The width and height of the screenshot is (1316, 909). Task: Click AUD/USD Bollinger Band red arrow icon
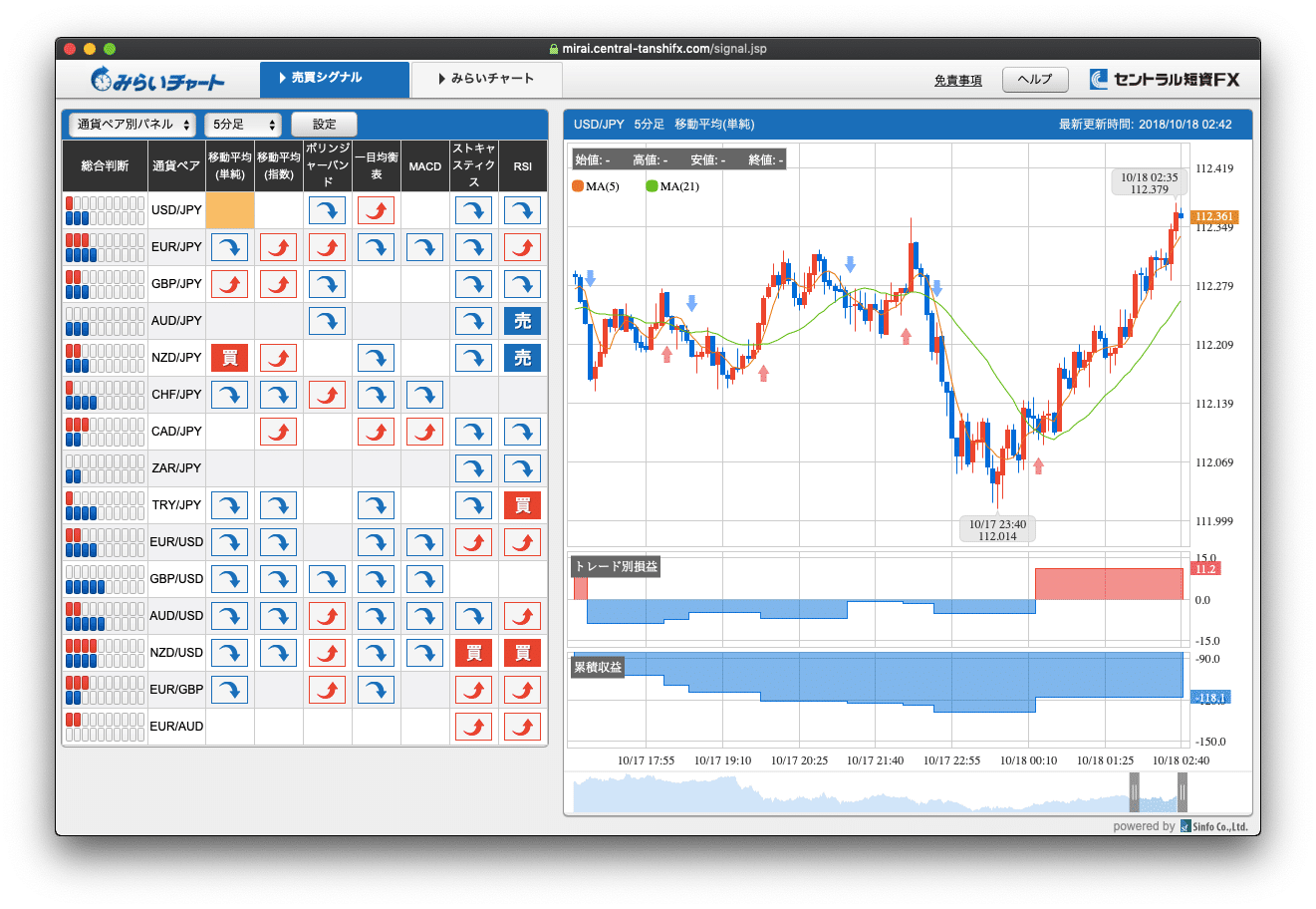327,616
